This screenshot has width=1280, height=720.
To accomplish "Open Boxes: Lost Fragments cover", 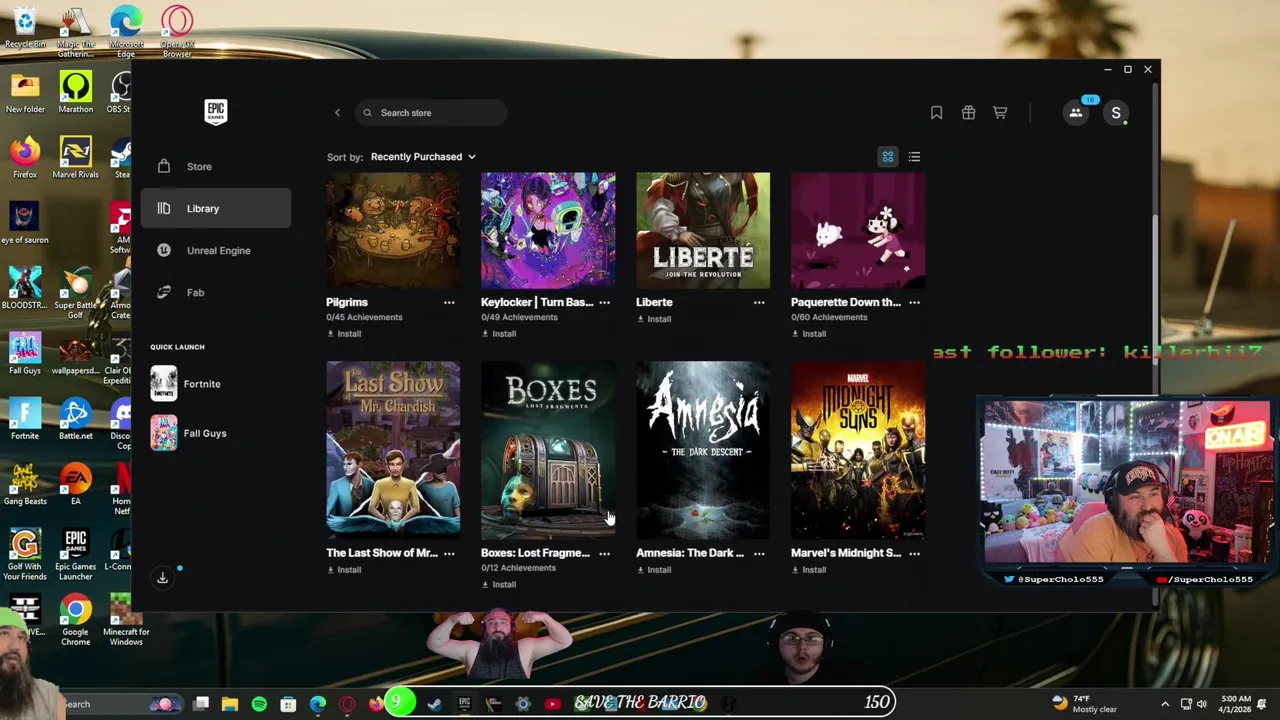I will 548,450.
